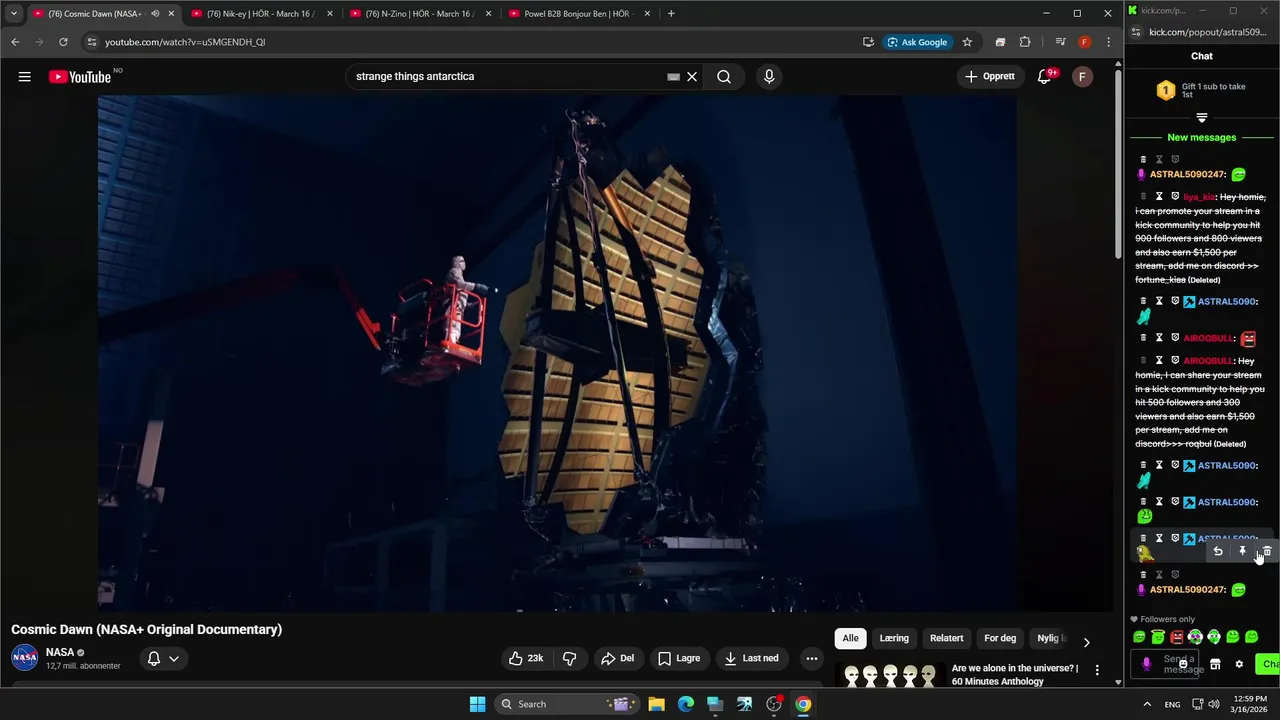Timeout AIROQBULL with hourglass on emote message
This screenshot has width=1280, height=720.
coord(1159,338)
